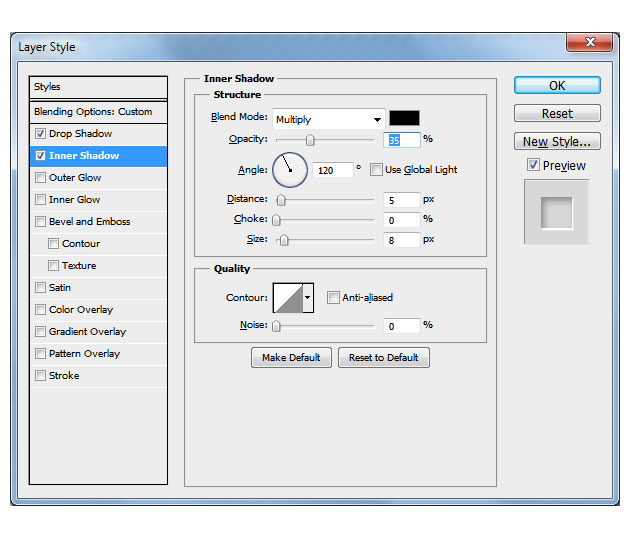Click the Distance value field
Screen dimensions: 630x539
402,200
